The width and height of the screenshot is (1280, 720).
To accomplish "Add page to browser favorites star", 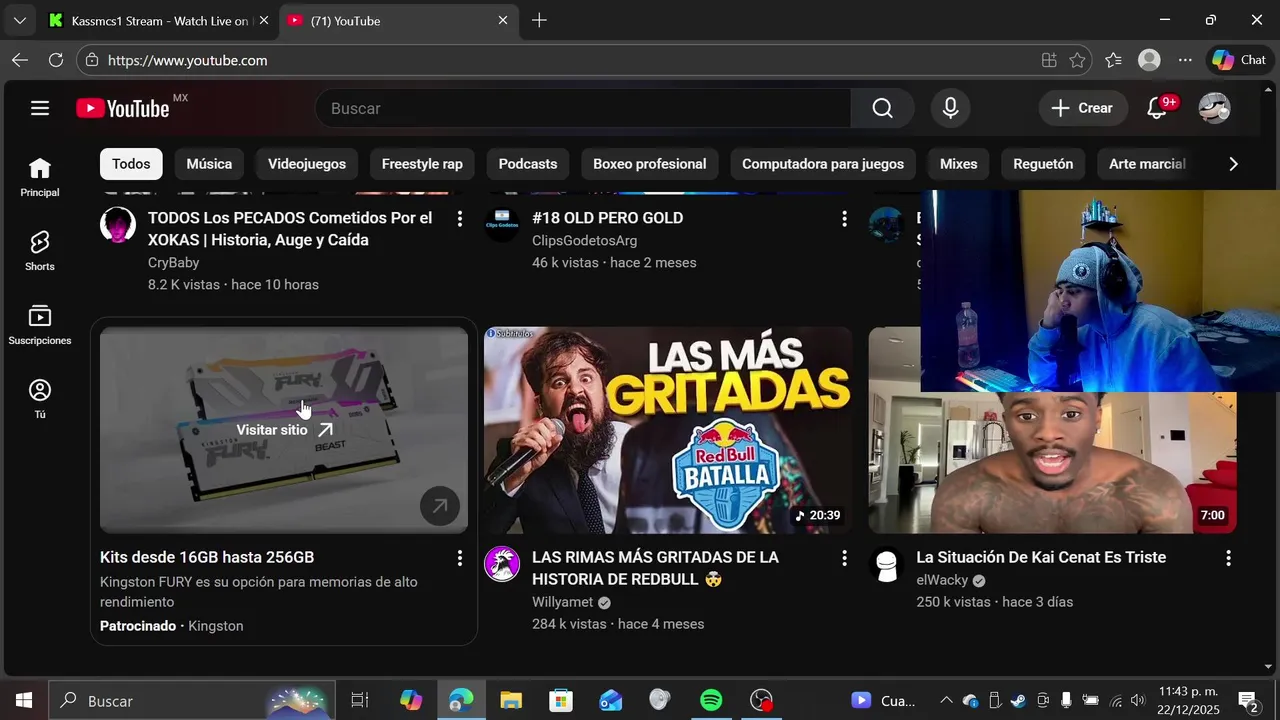I will [1077, 60].
